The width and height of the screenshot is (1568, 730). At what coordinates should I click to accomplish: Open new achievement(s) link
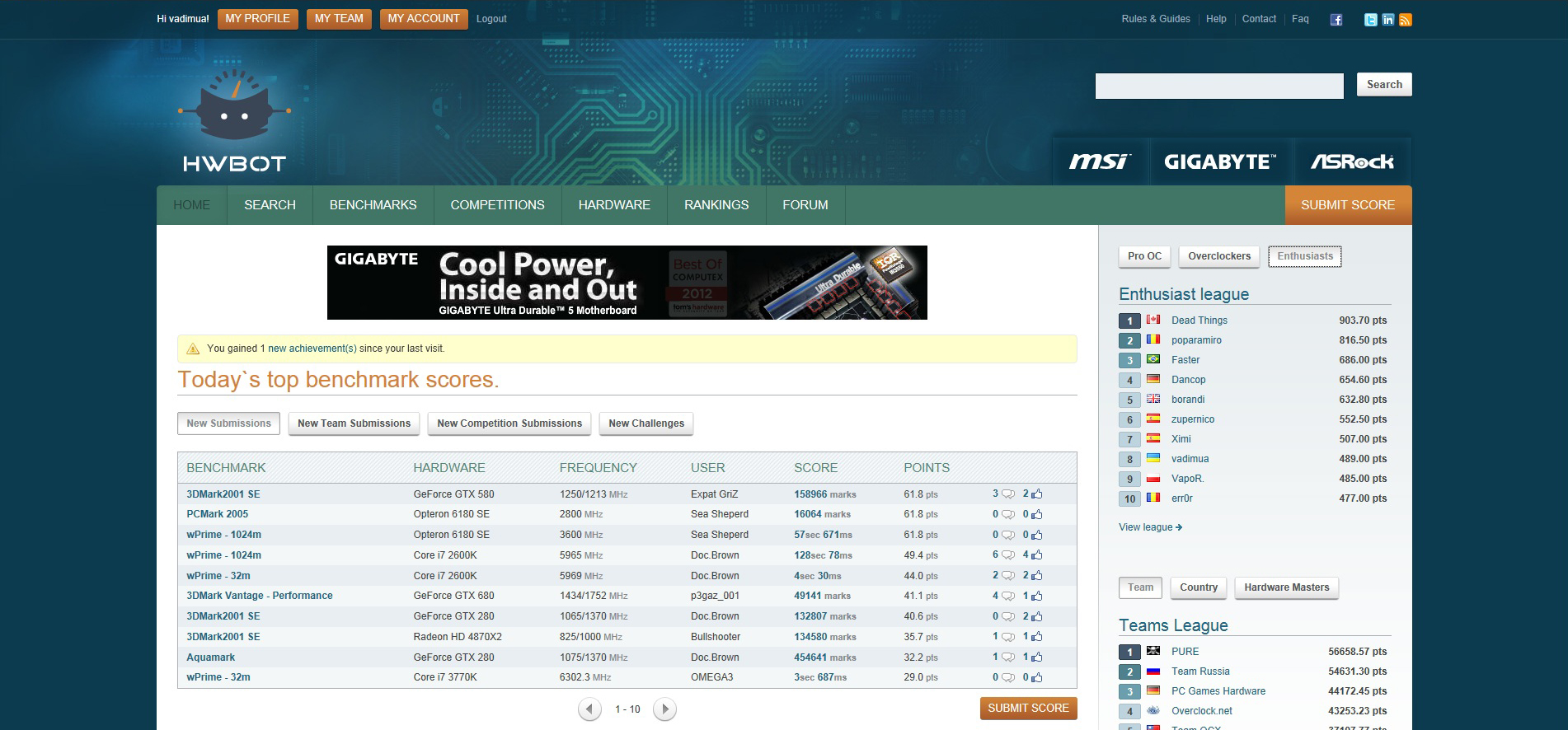pyautogui.click(x=312, y=349)
